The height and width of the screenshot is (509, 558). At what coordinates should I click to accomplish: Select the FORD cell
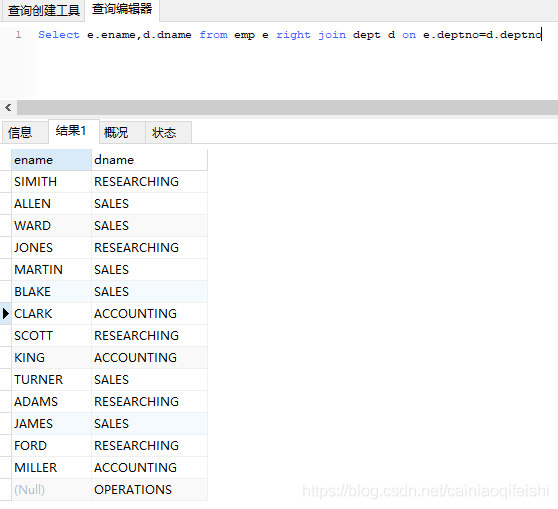pyautogui.click(x=52, y=446)
